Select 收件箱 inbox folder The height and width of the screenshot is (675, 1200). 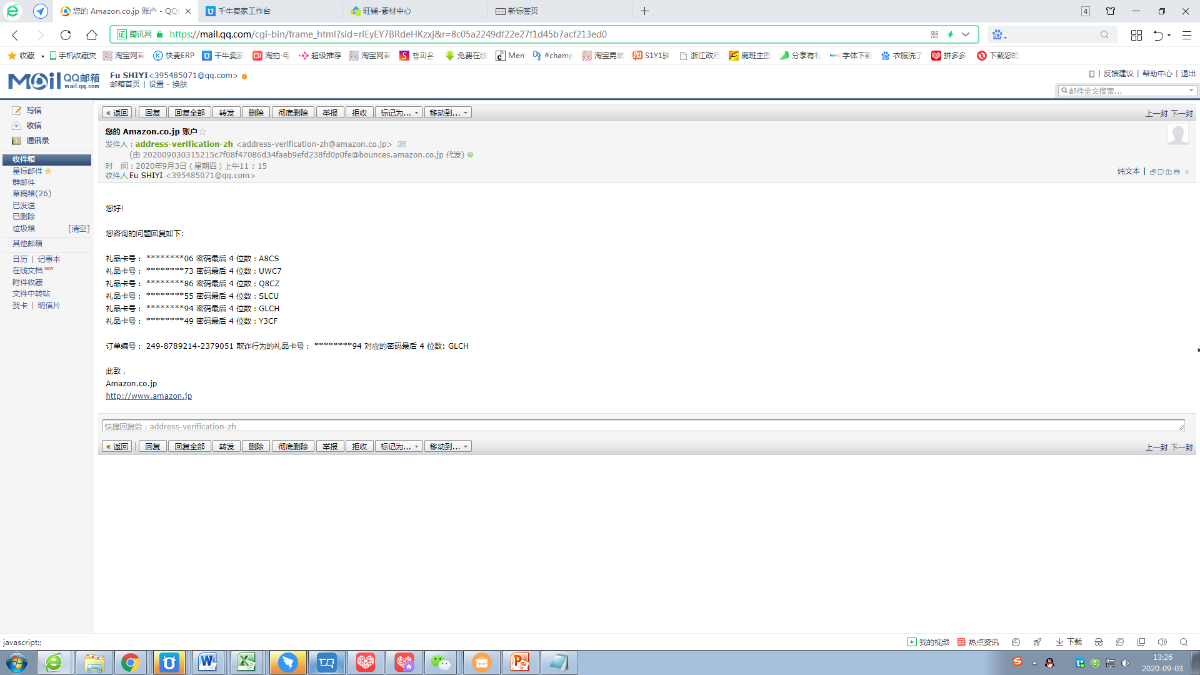pos(47,159)
